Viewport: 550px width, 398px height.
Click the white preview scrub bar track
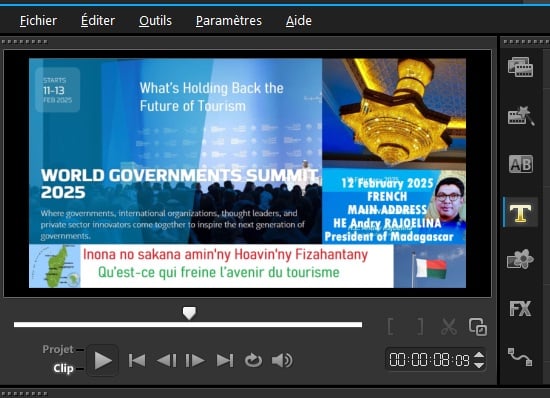pos(188,325)
